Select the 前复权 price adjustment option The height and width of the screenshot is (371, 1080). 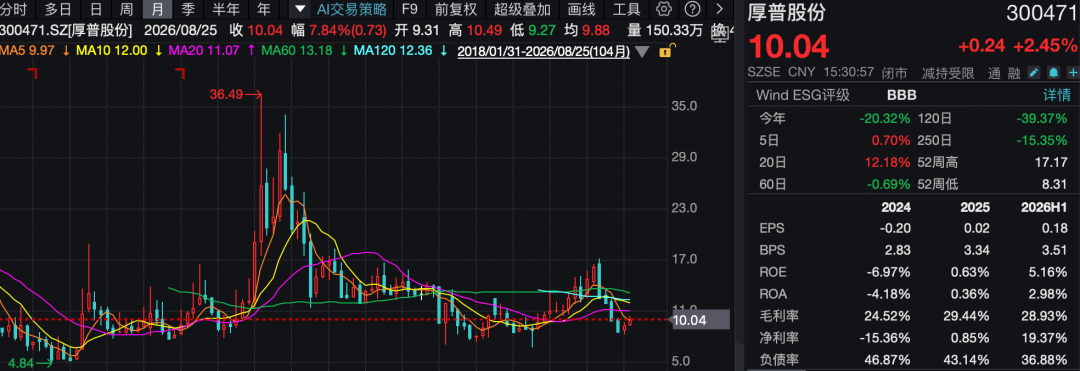click(456, 10)
